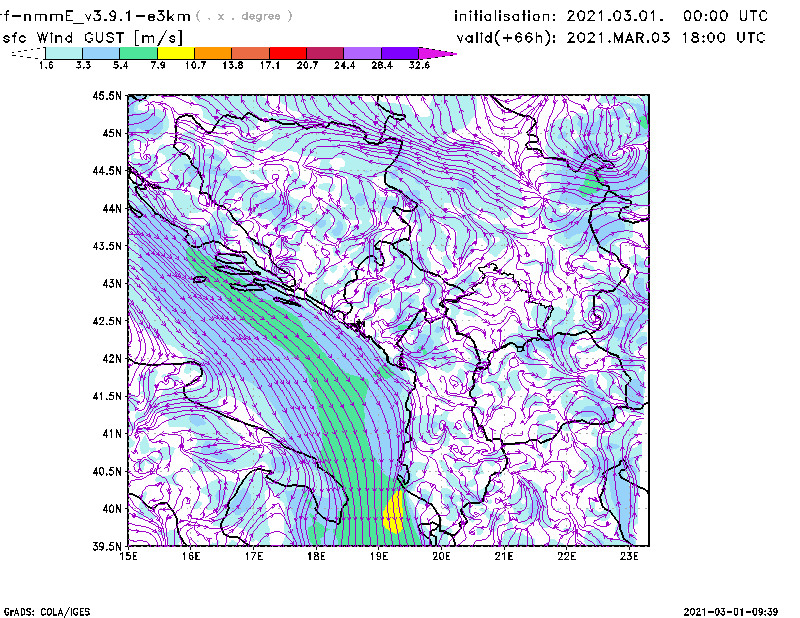Click the orange legend color swatch
This screenshot has height=618, width=800.
pos(213,53)
